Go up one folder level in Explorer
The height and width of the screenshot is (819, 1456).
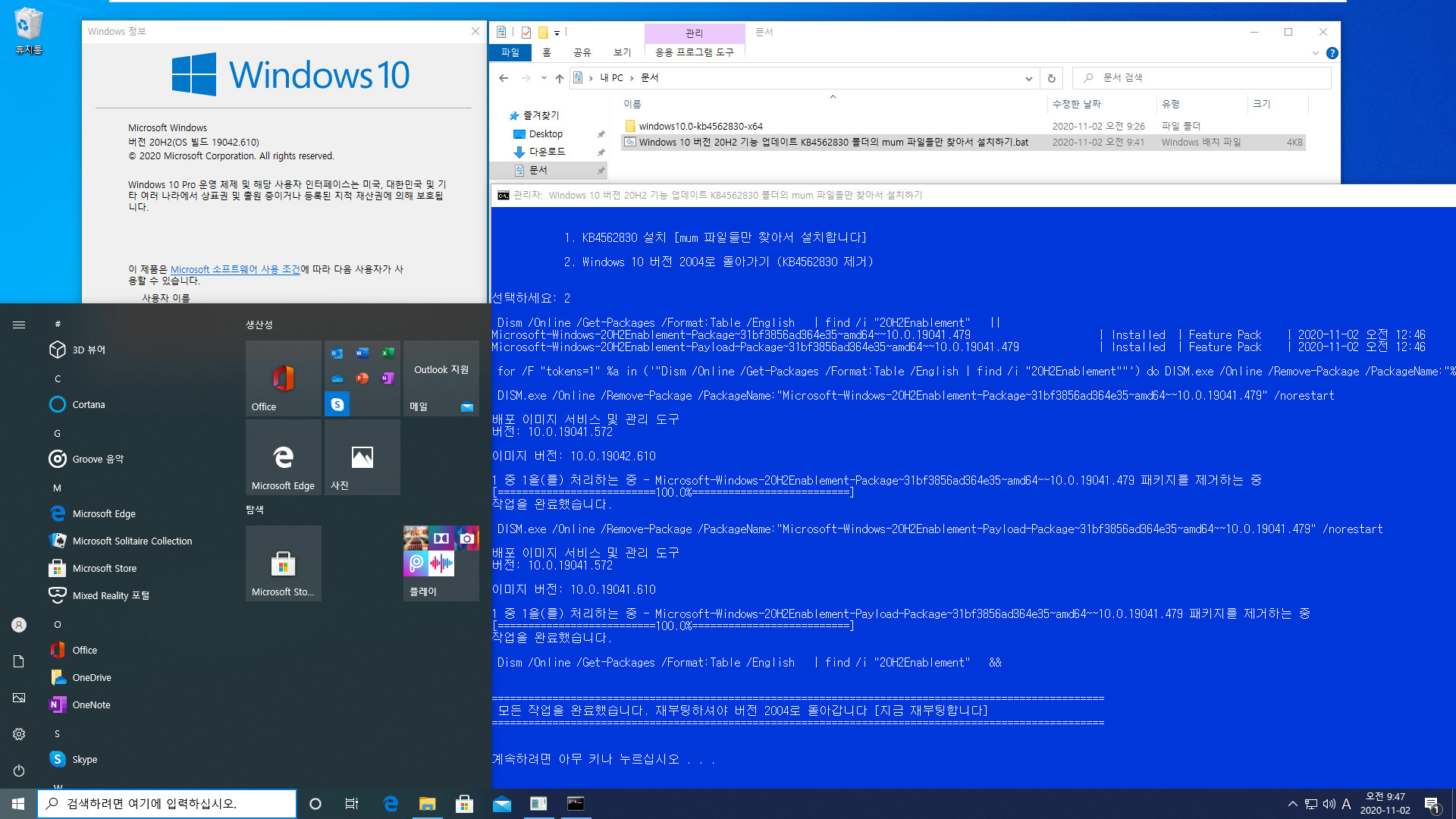560,78
